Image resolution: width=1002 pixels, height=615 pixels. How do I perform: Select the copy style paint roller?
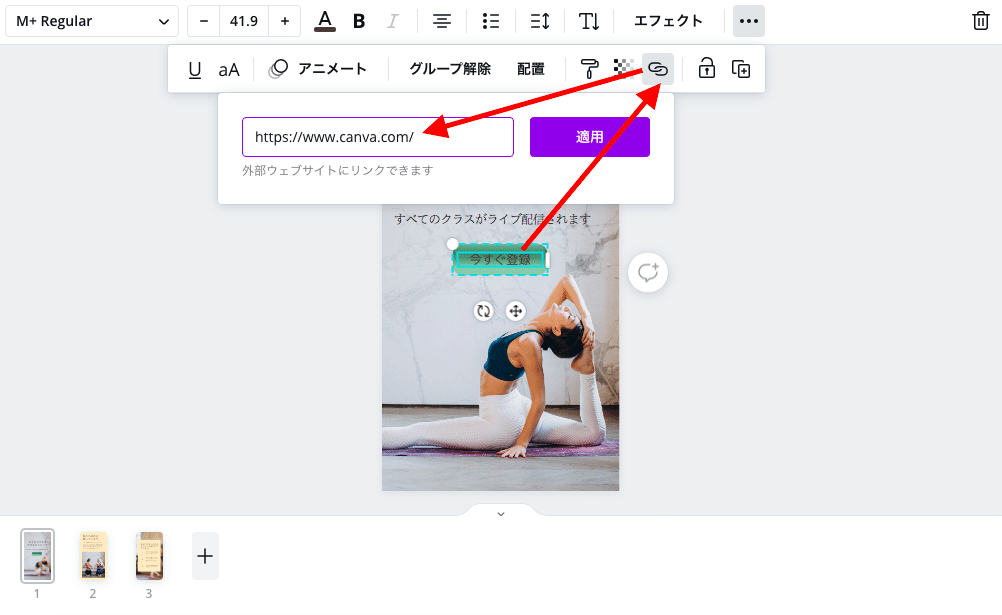pos(589,69)
